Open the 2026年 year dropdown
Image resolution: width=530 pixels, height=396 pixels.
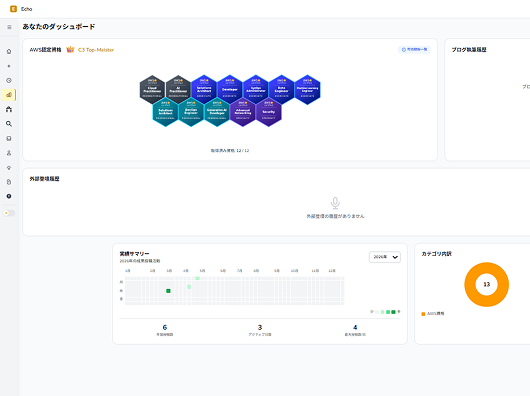tap(385, 257)
